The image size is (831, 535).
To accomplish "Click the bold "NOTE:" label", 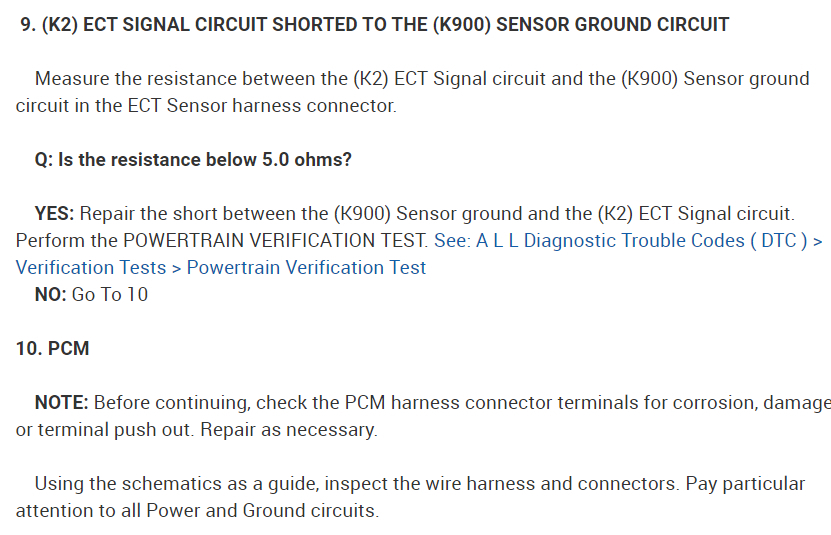I will (62, 403).
